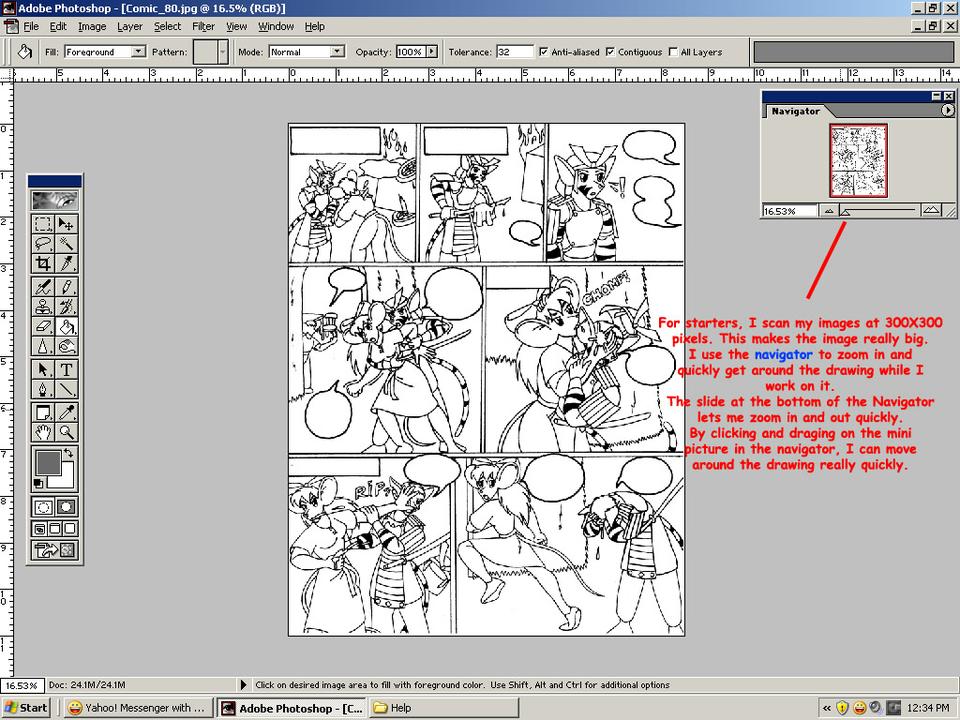This screenshot has width=960, height=720.
Task: Click the foreground gray color swatch
Action: pos(48,462)
